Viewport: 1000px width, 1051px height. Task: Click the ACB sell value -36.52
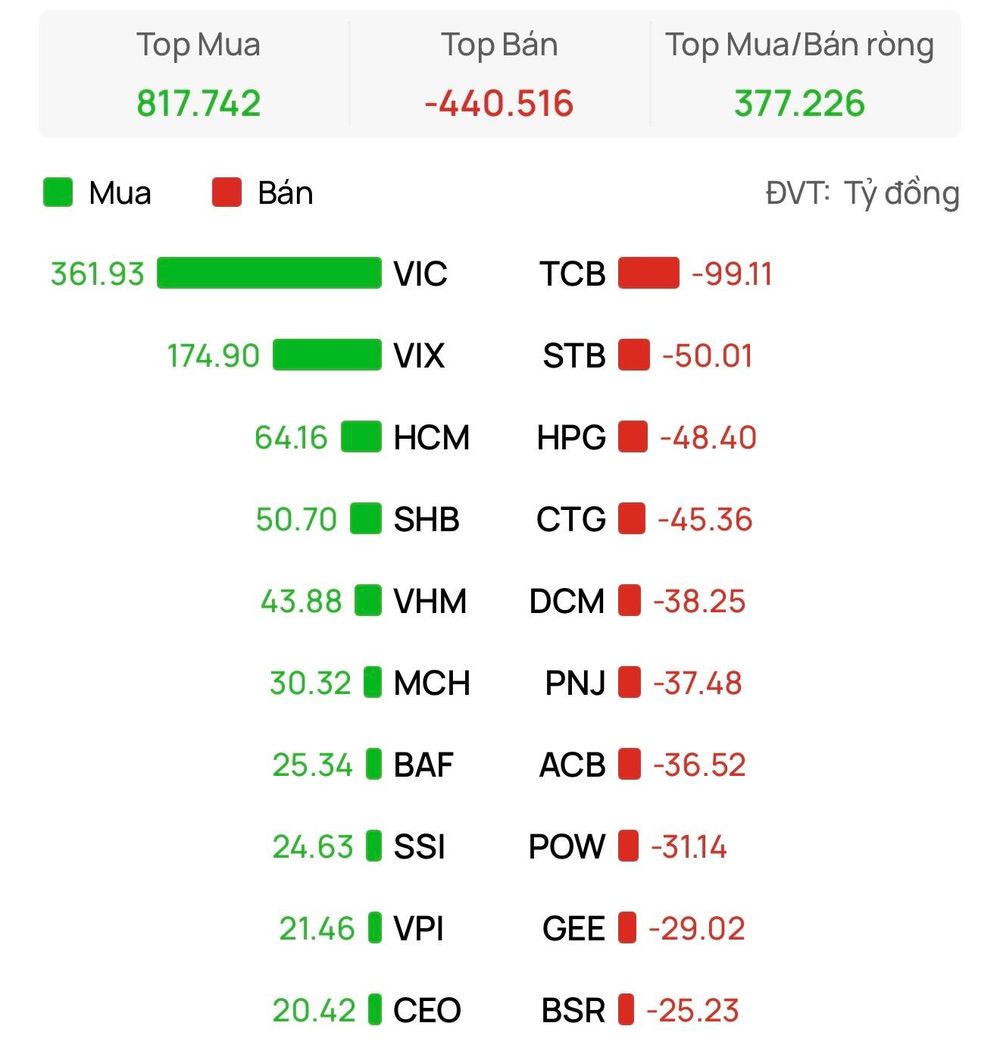pos(700,765)
